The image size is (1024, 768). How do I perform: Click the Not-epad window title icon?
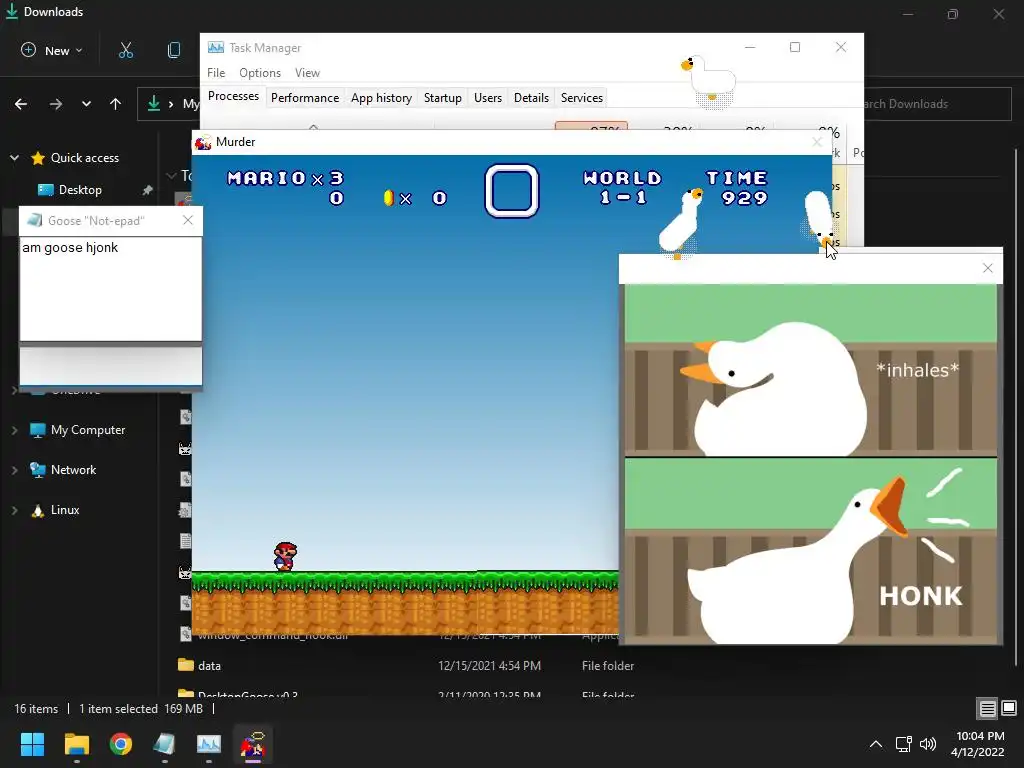click(x=35, y=221)
